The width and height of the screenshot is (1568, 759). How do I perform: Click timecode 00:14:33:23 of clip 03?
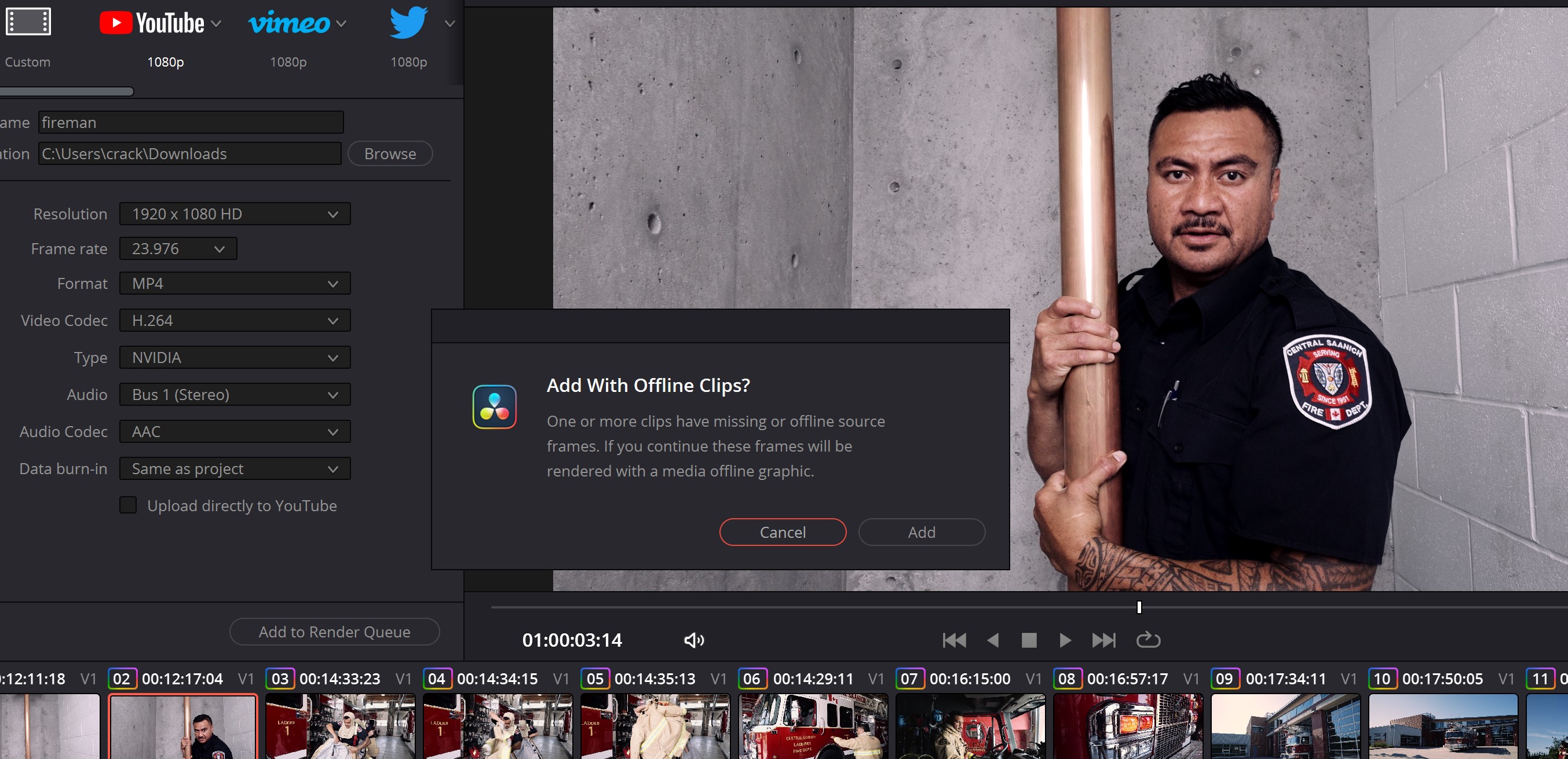click(339, 679)
